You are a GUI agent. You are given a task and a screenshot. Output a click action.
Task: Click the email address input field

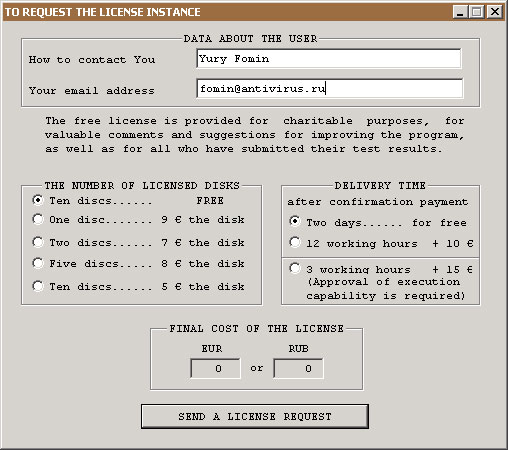(x=330, y=89)
